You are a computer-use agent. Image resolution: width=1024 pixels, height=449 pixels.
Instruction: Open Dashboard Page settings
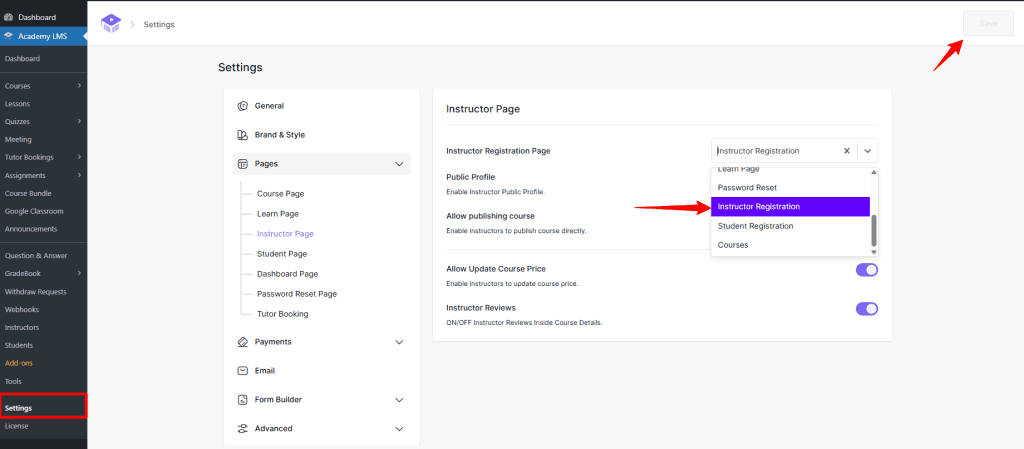coord(287,274)
